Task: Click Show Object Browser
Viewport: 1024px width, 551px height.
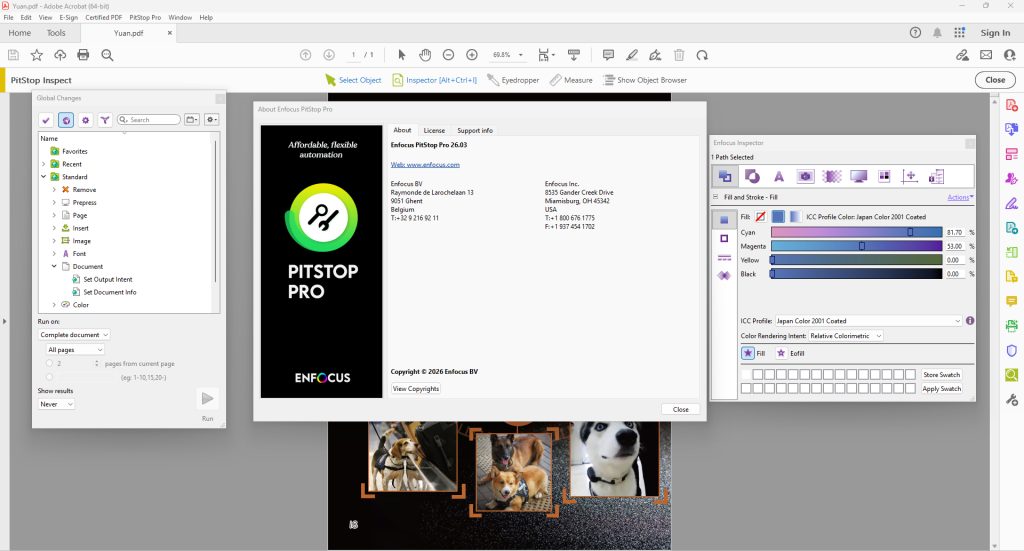Action: (645, 80)
